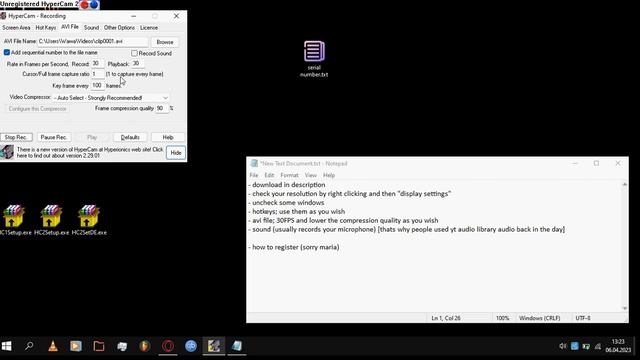Open Opera browser on taskbar
The width and height of the screenshot is (640, 360).
coord(168,346)
